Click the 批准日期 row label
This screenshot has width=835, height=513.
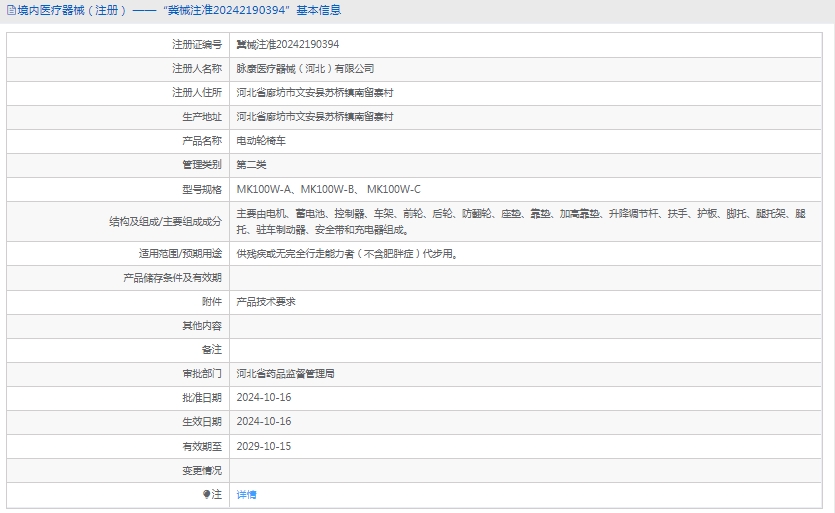(x=203, y=397)
